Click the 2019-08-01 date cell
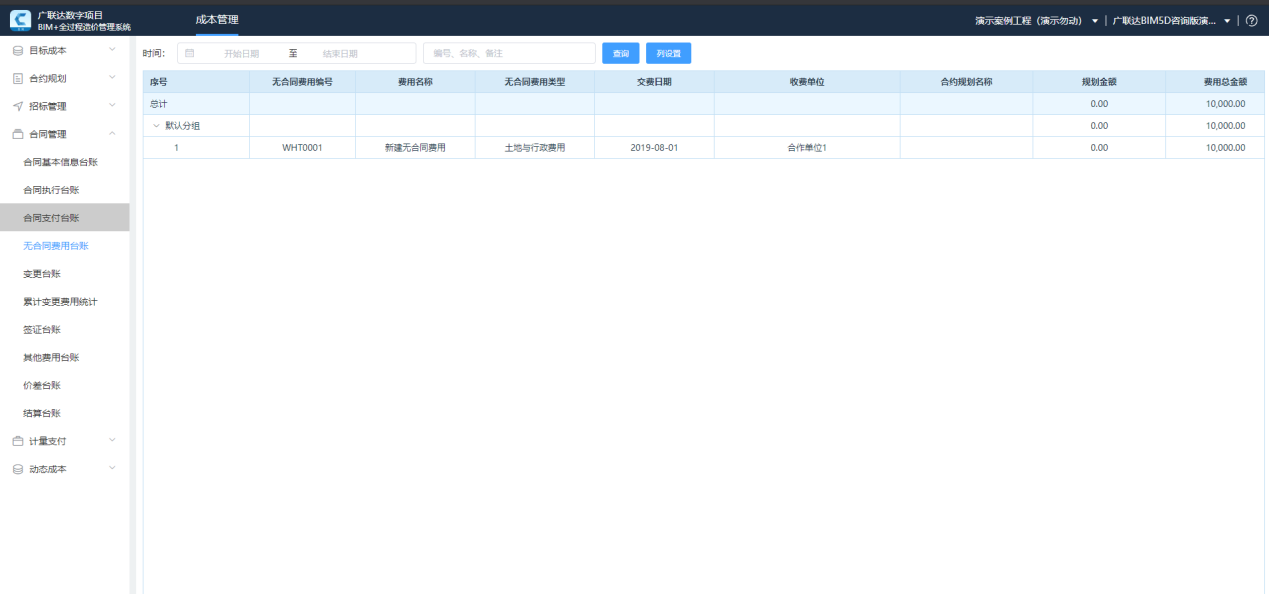Image resolution: width=1269 pixels, height=594 pixels. click(x=654, y=148)
